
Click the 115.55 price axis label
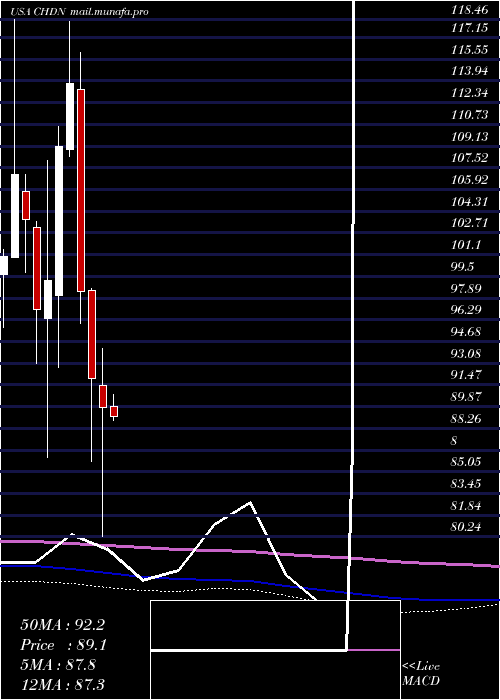point(470,50)
